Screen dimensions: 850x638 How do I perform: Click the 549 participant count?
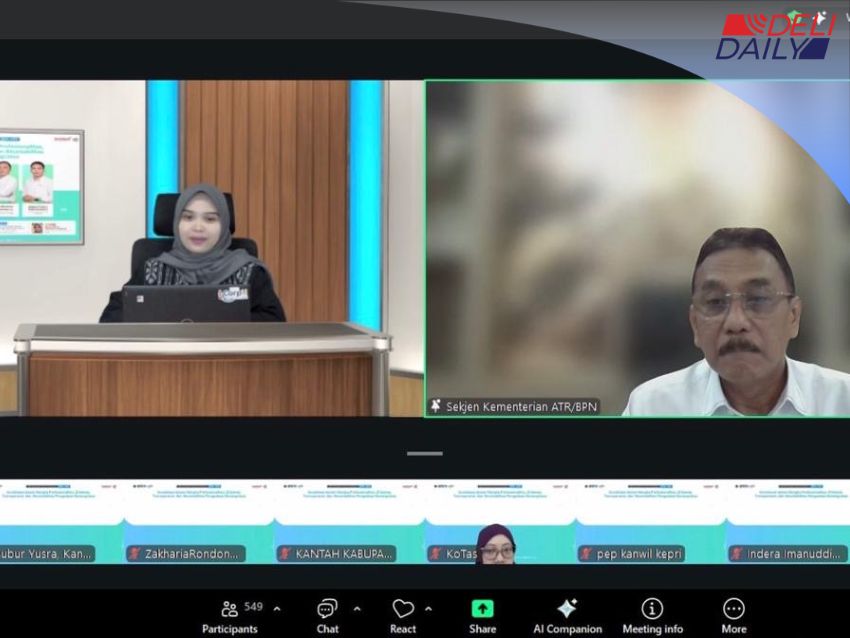pos(252,606)
